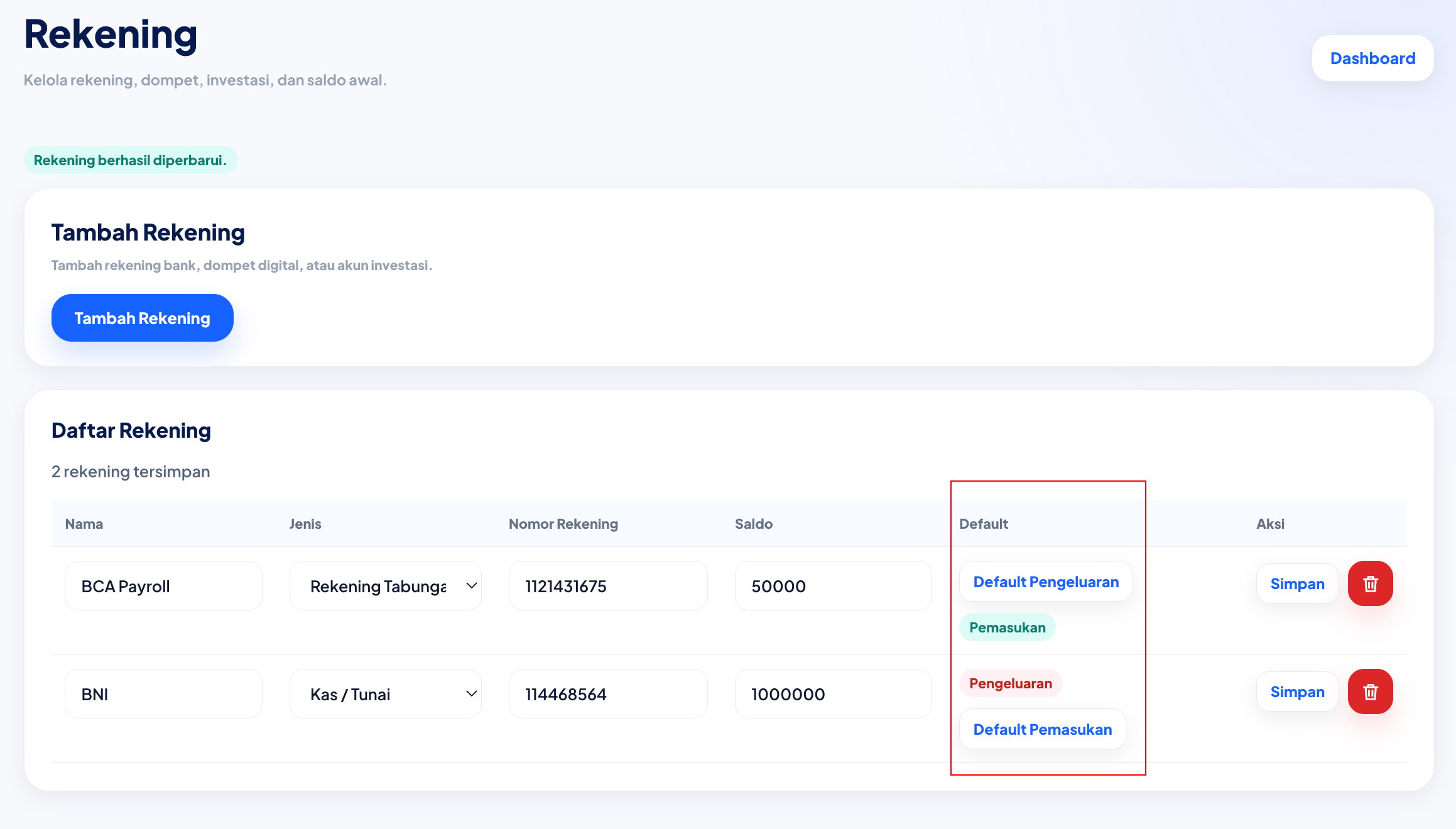Open the Jenis dropdown for BNI
The height and width of the screenshot is (829, 1456).
pos(386,694)
